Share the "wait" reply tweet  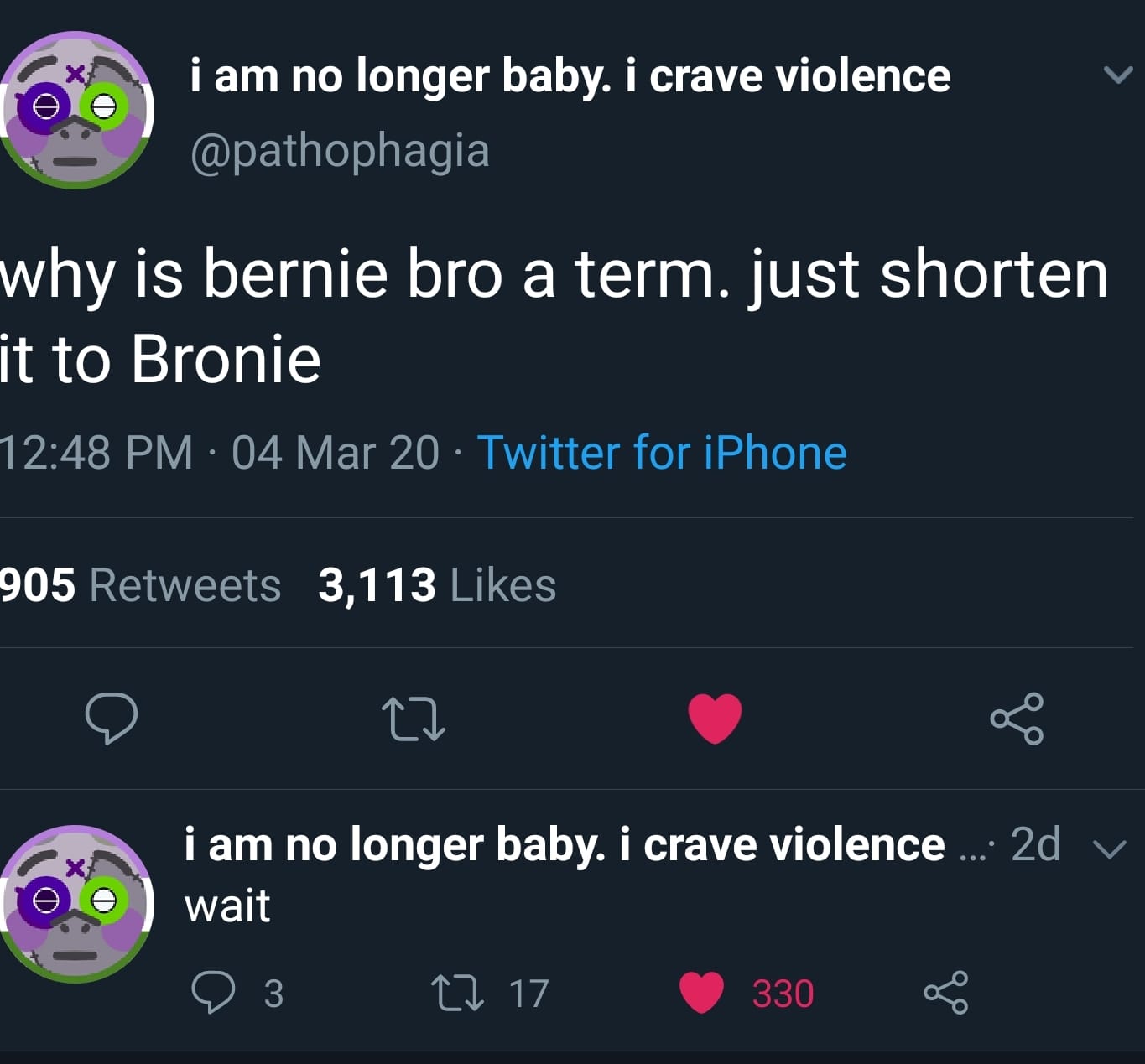[x=945, y=993]
